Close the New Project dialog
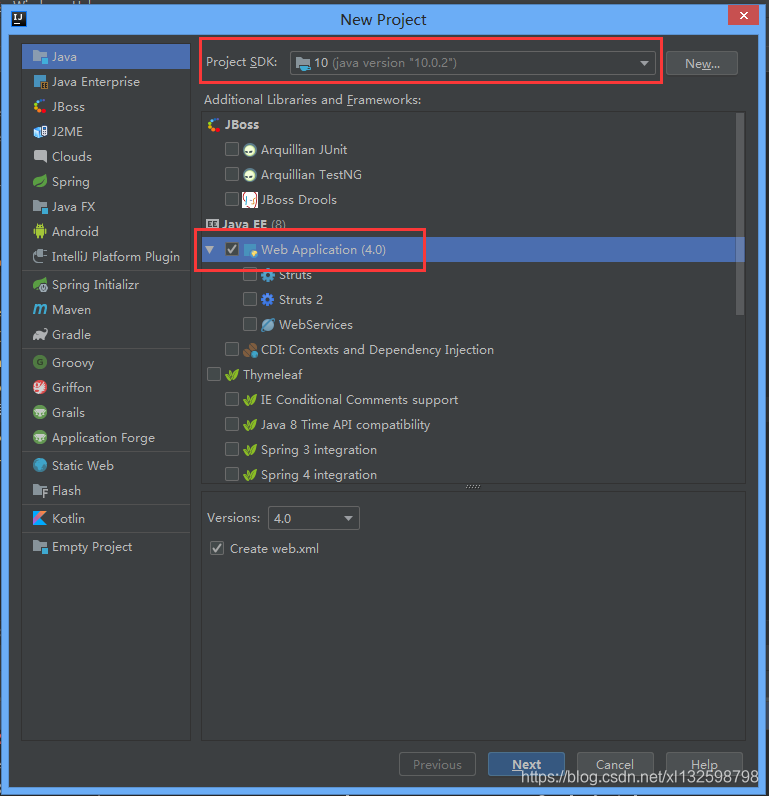The height and width of the screenshot is (796, 769). coord(743,15)
